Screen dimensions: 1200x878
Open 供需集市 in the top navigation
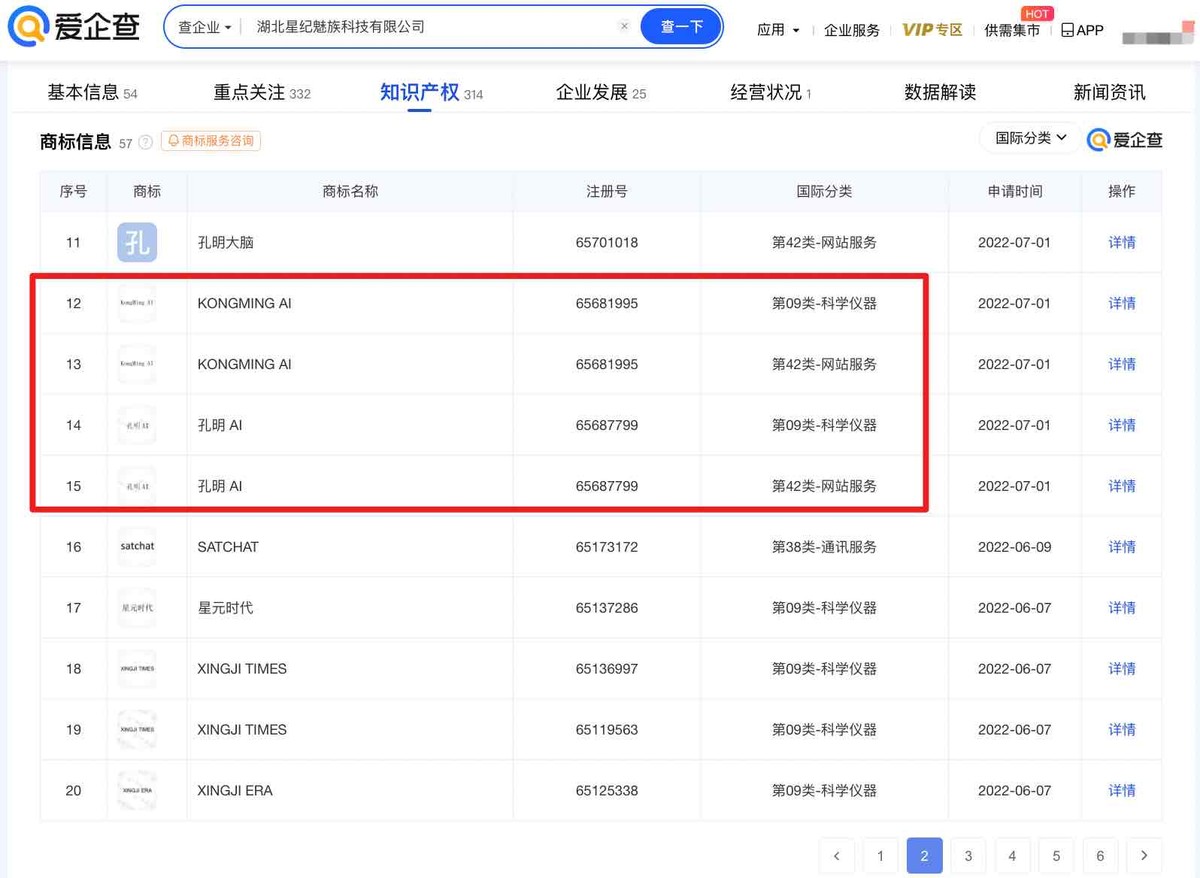(x=1012, y=30)
